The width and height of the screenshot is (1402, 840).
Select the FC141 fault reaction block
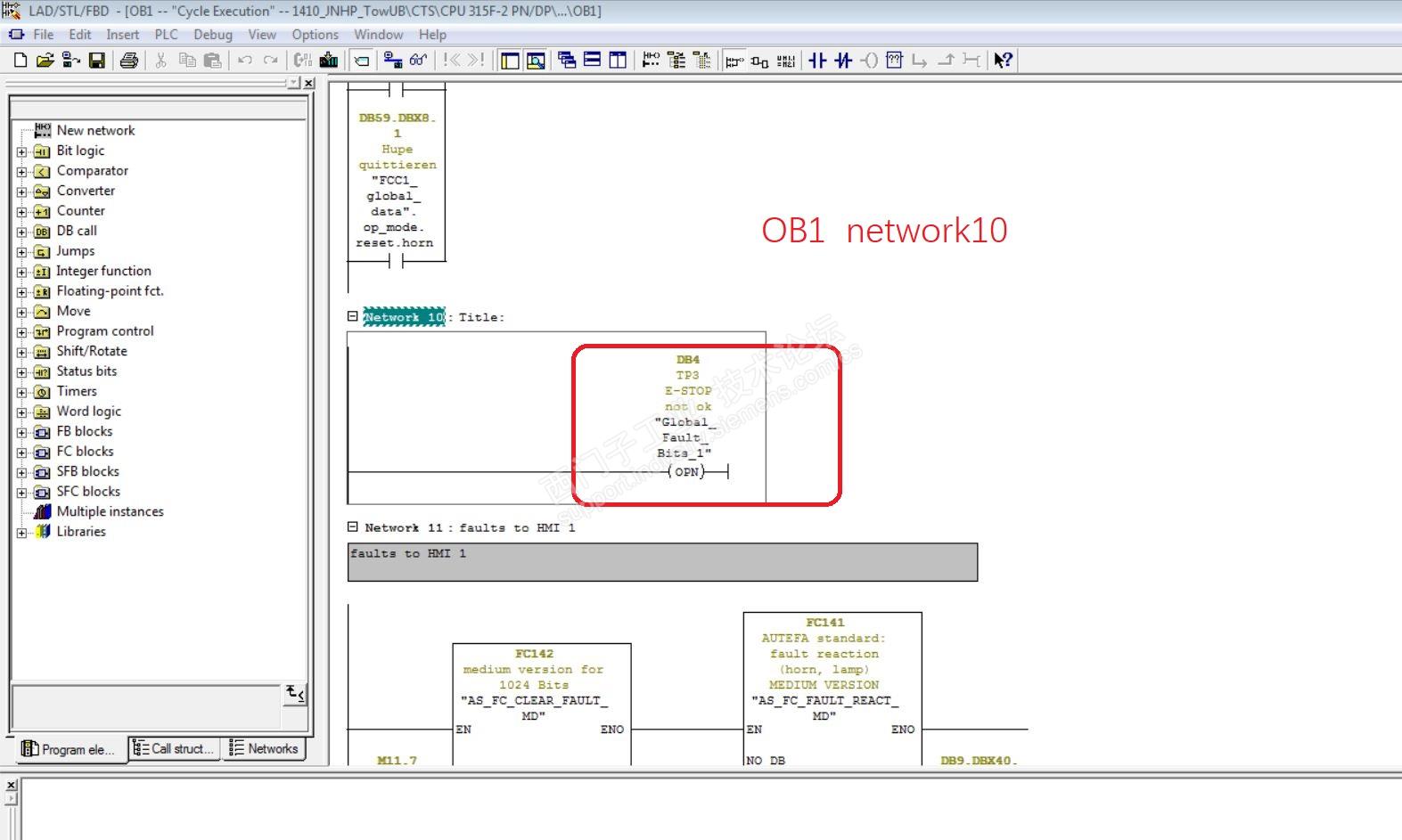(832, 689)
